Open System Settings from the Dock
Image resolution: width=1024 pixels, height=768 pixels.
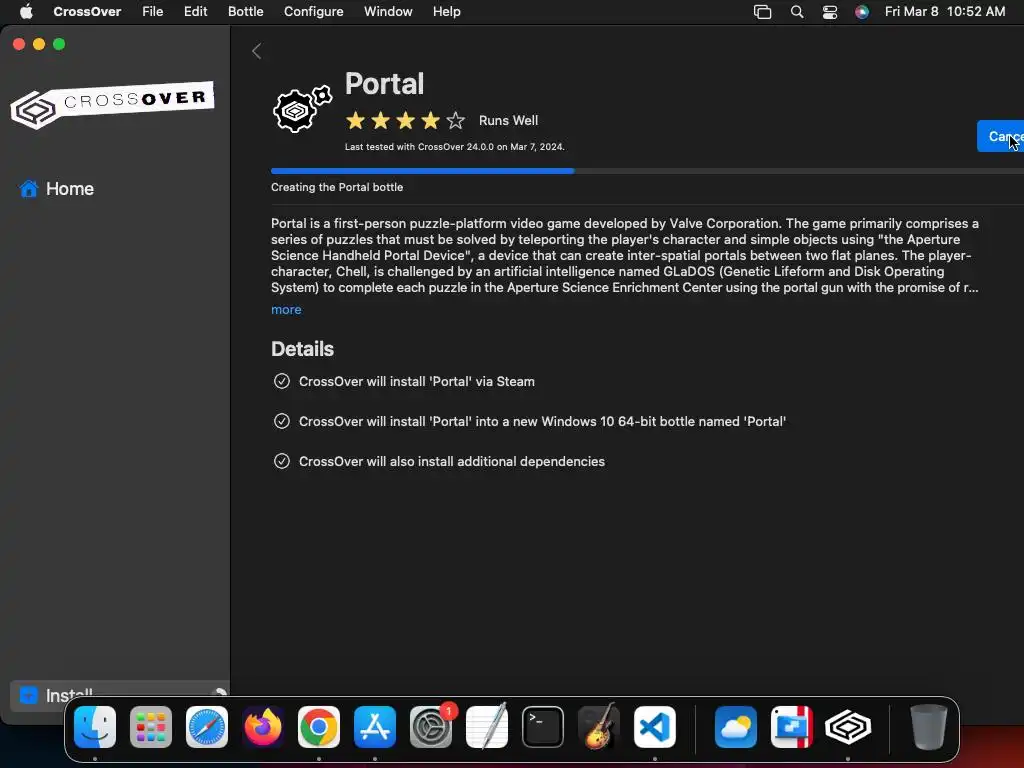click(x=431, y=727)
